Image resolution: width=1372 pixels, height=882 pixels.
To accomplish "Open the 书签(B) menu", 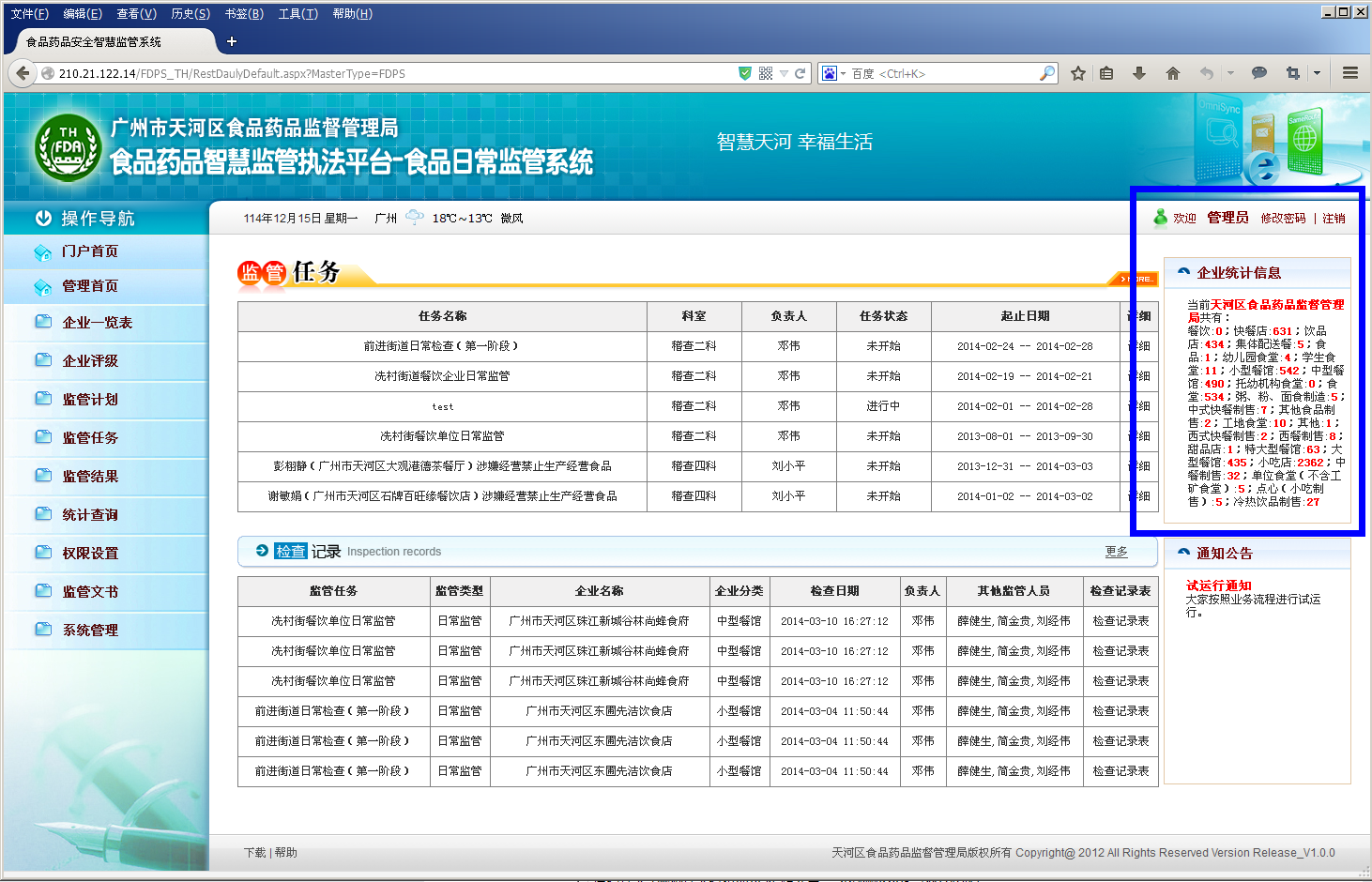I will point(244,13).
